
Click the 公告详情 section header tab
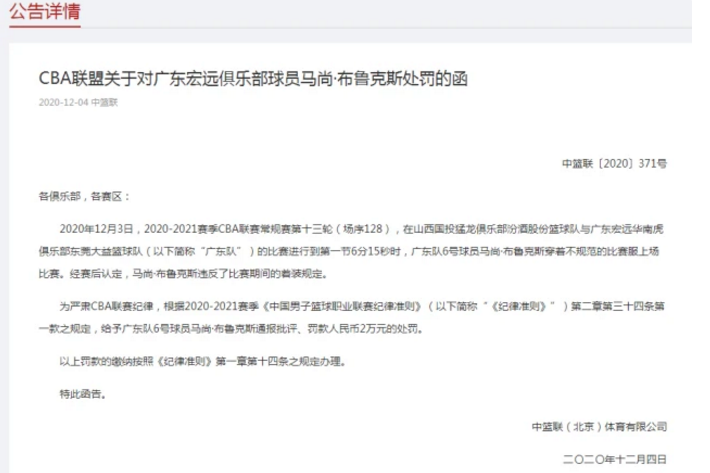tap(41, 16)
